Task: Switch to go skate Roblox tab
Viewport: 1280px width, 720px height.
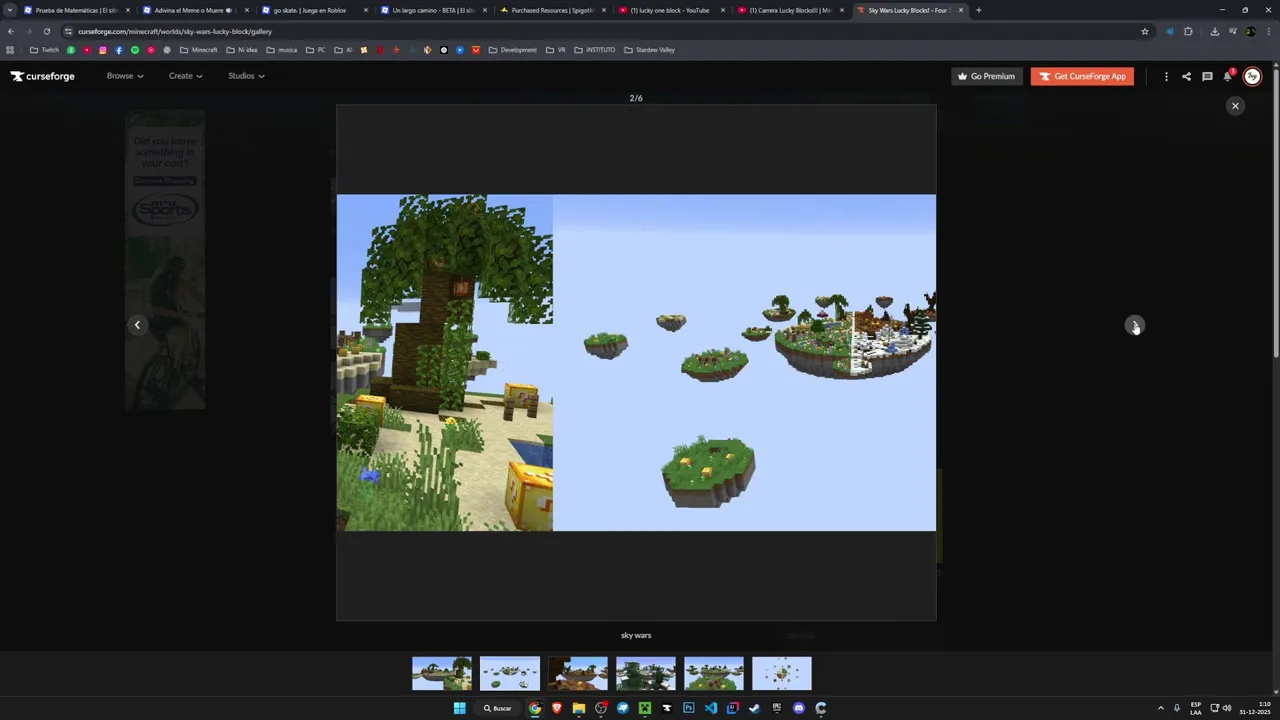Action: [314, 10]
